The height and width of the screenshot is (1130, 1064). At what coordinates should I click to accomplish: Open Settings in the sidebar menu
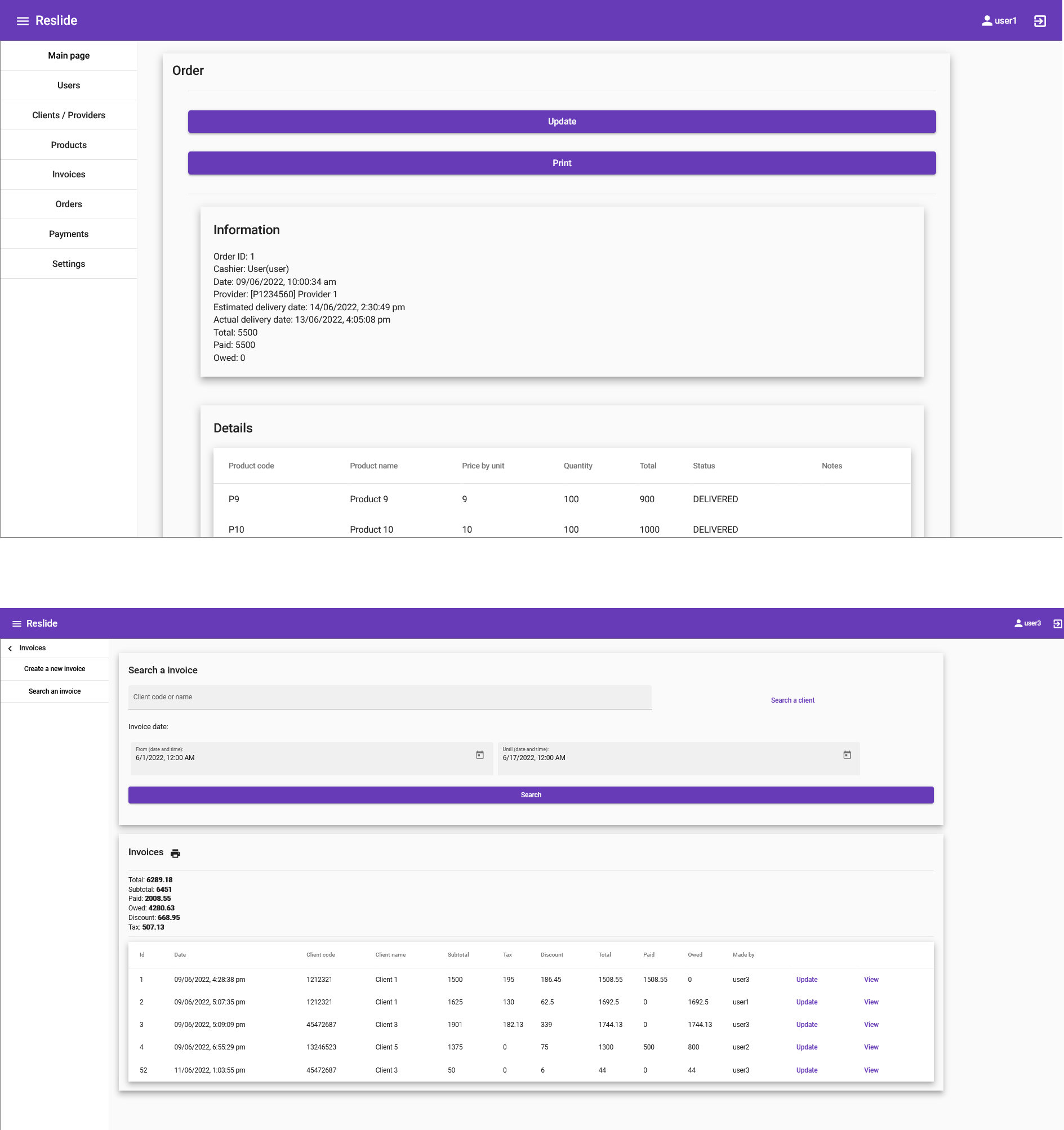click(x=69, y=263)
